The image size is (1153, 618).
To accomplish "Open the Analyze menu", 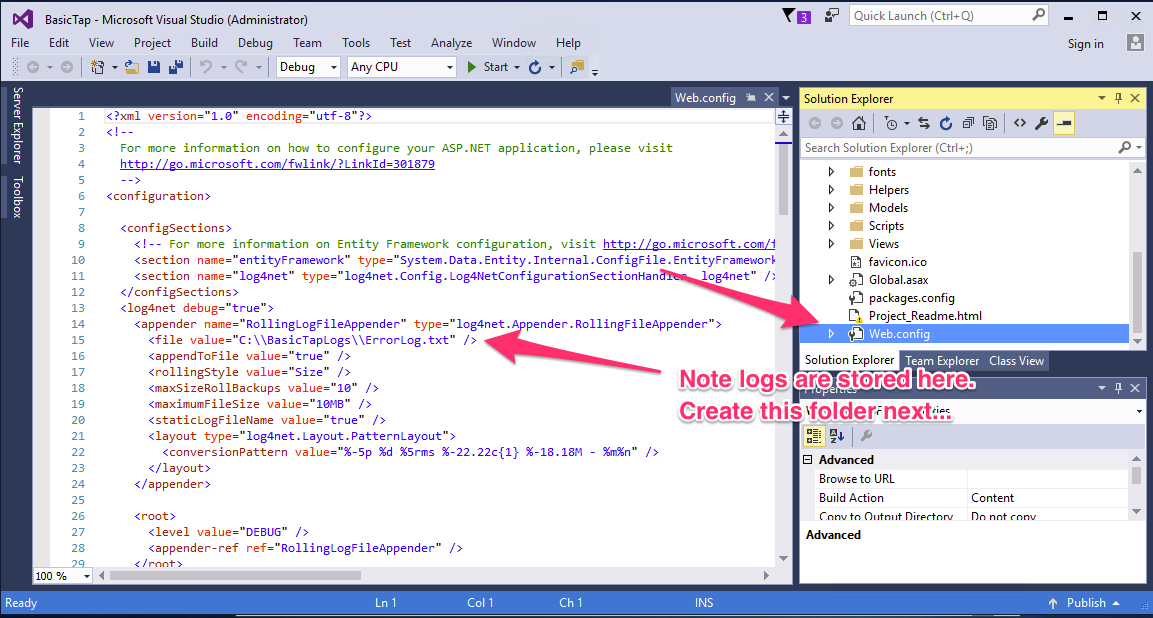I will point(451,43).
